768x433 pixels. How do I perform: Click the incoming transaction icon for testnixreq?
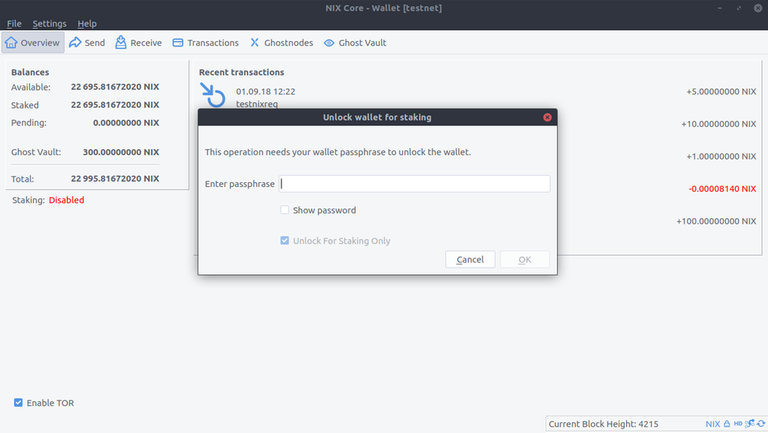pos(213,95)
